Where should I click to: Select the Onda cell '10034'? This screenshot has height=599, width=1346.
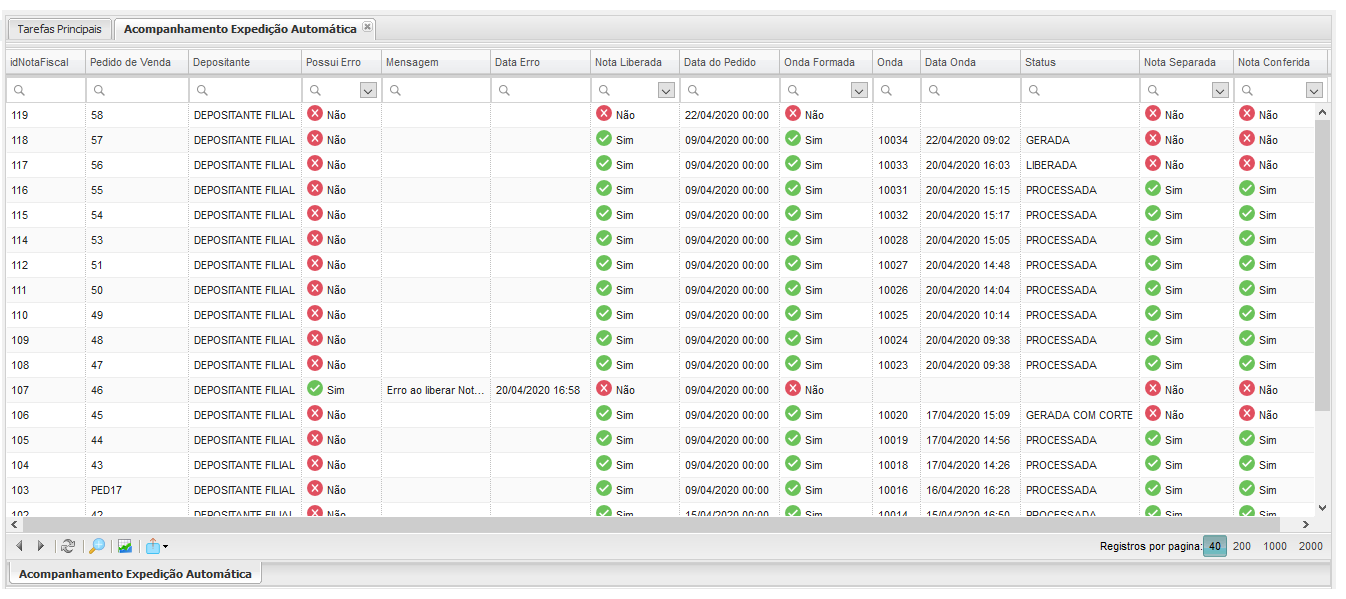(896, 140)
